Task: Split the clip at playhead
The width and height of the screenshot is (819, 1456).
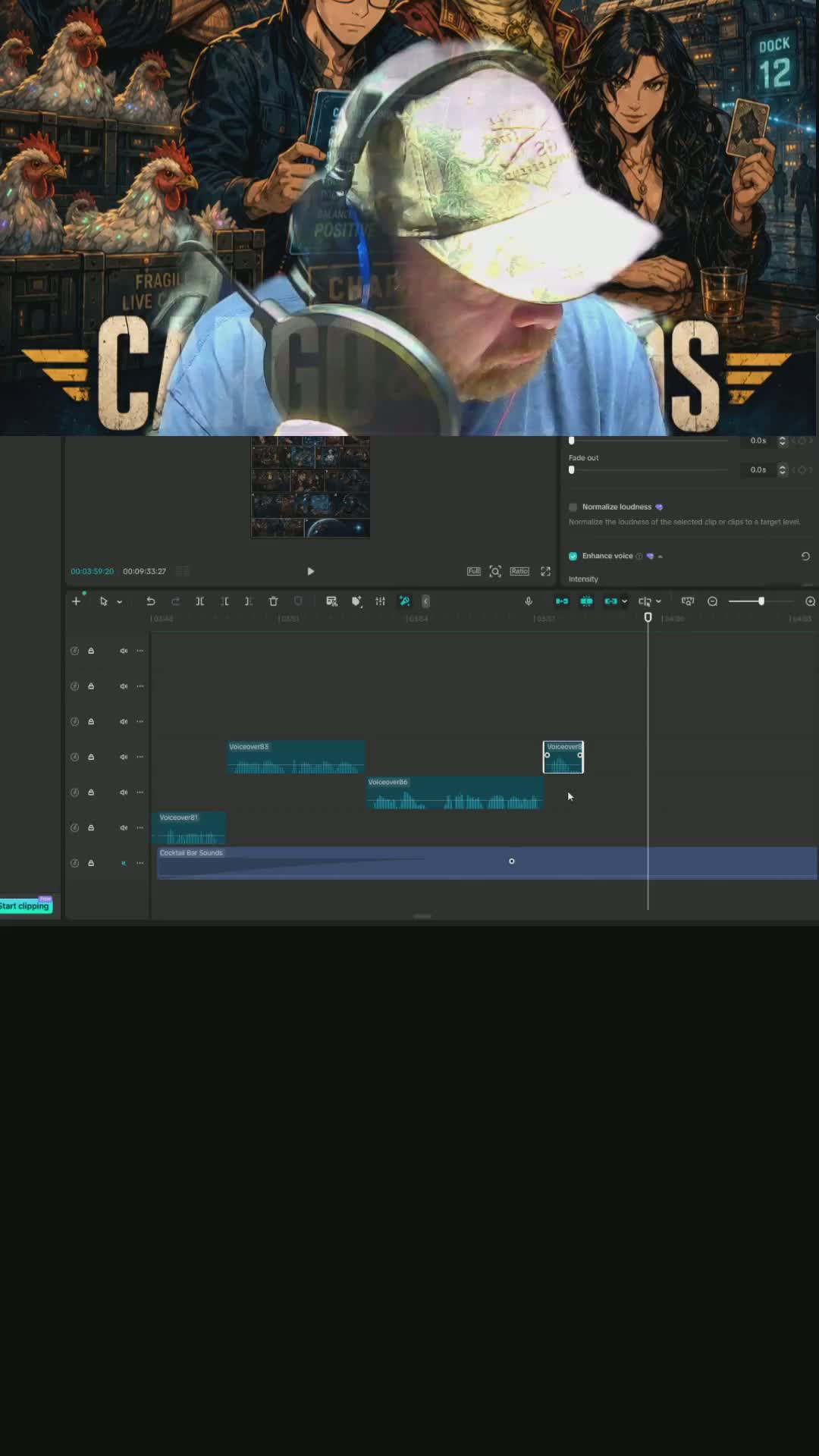Action: [200, 601]
